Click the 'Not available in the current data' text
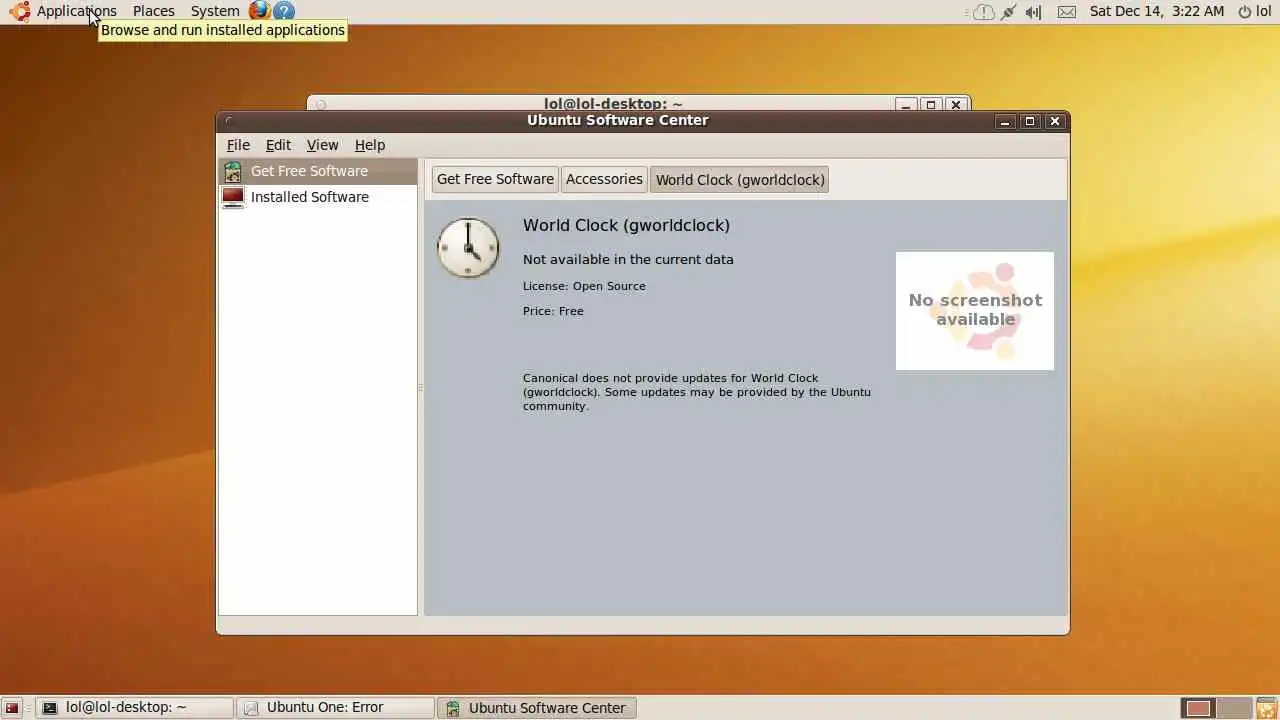 click(x=628, y=259)
